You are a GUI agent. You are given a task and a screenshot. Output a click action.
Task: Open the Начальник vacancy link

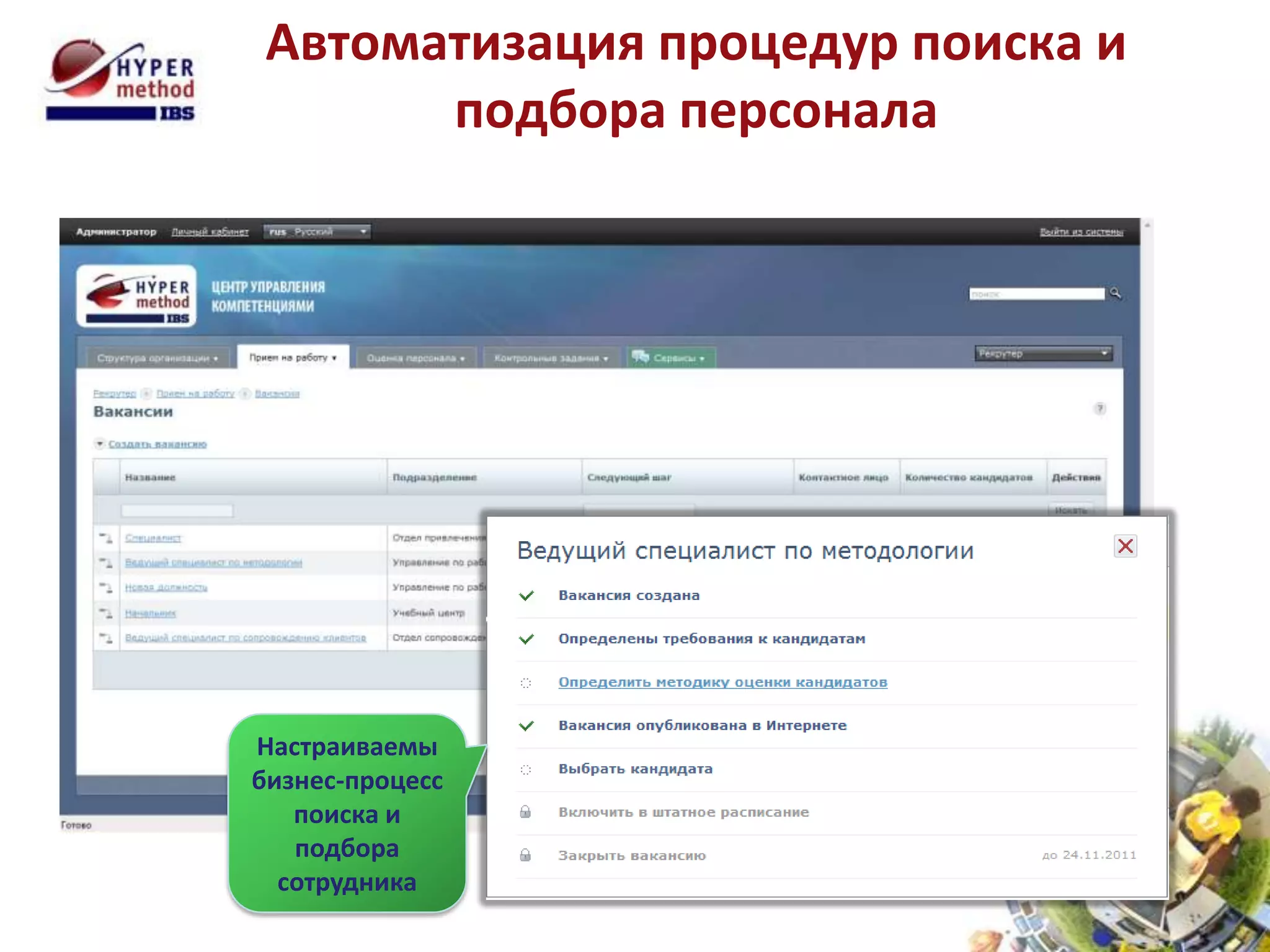pyautogui.click(x=151, y=614)
